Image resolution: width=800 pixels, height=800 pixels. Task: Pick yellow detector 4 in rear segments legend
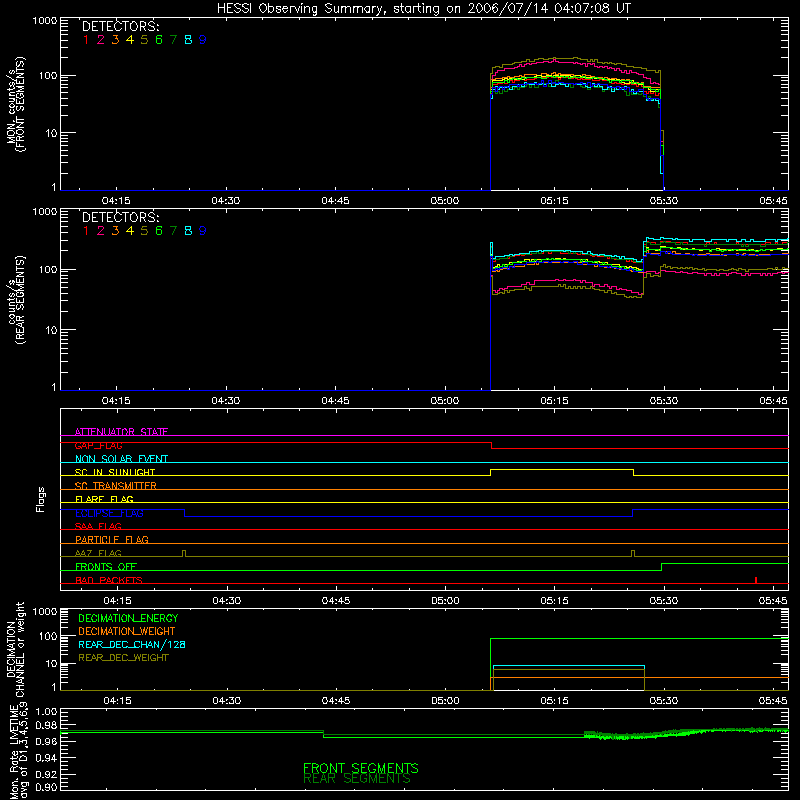tap(130, 231)
